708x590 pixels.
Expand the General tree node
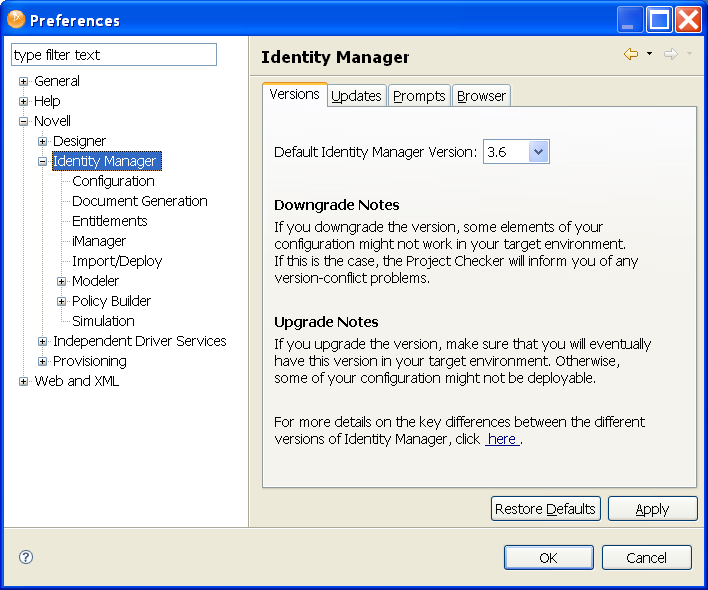coord(24,81)
